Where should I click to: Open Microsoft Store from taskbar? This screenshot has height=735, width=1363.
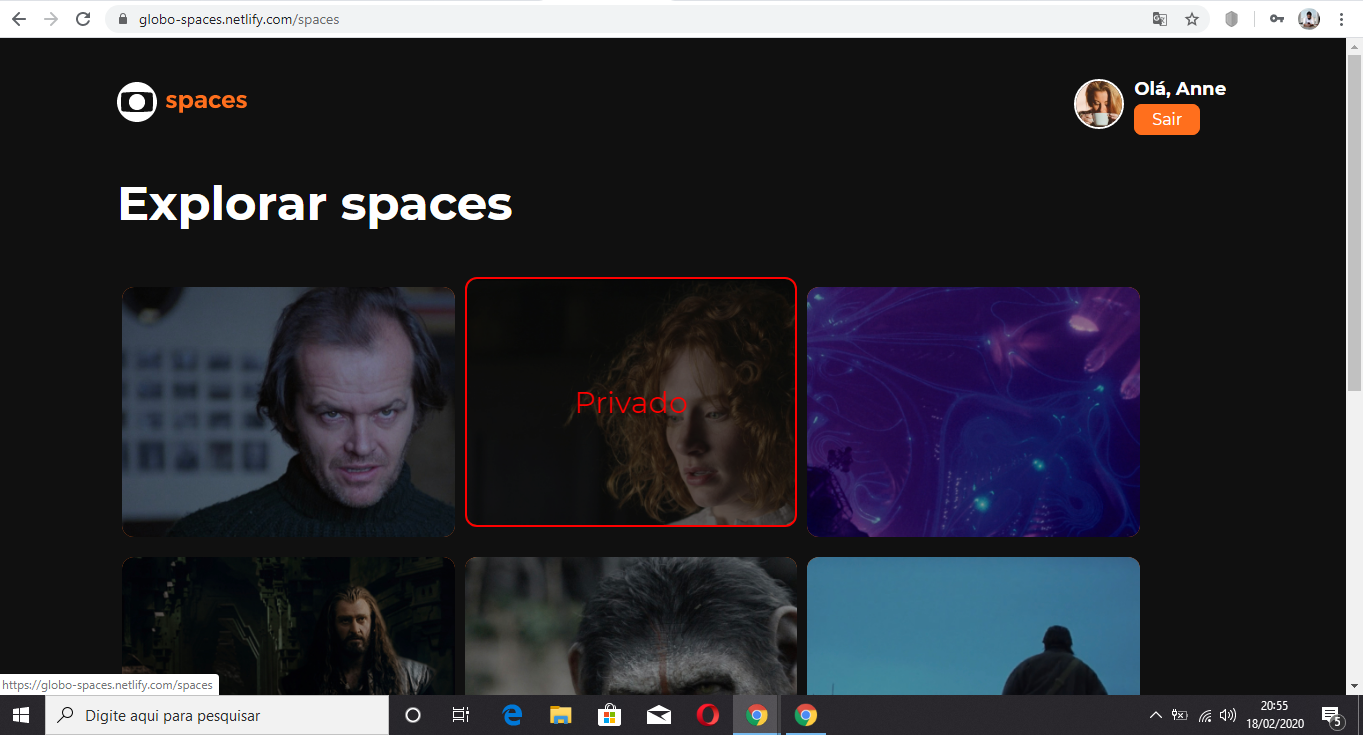tap(609, 715)
